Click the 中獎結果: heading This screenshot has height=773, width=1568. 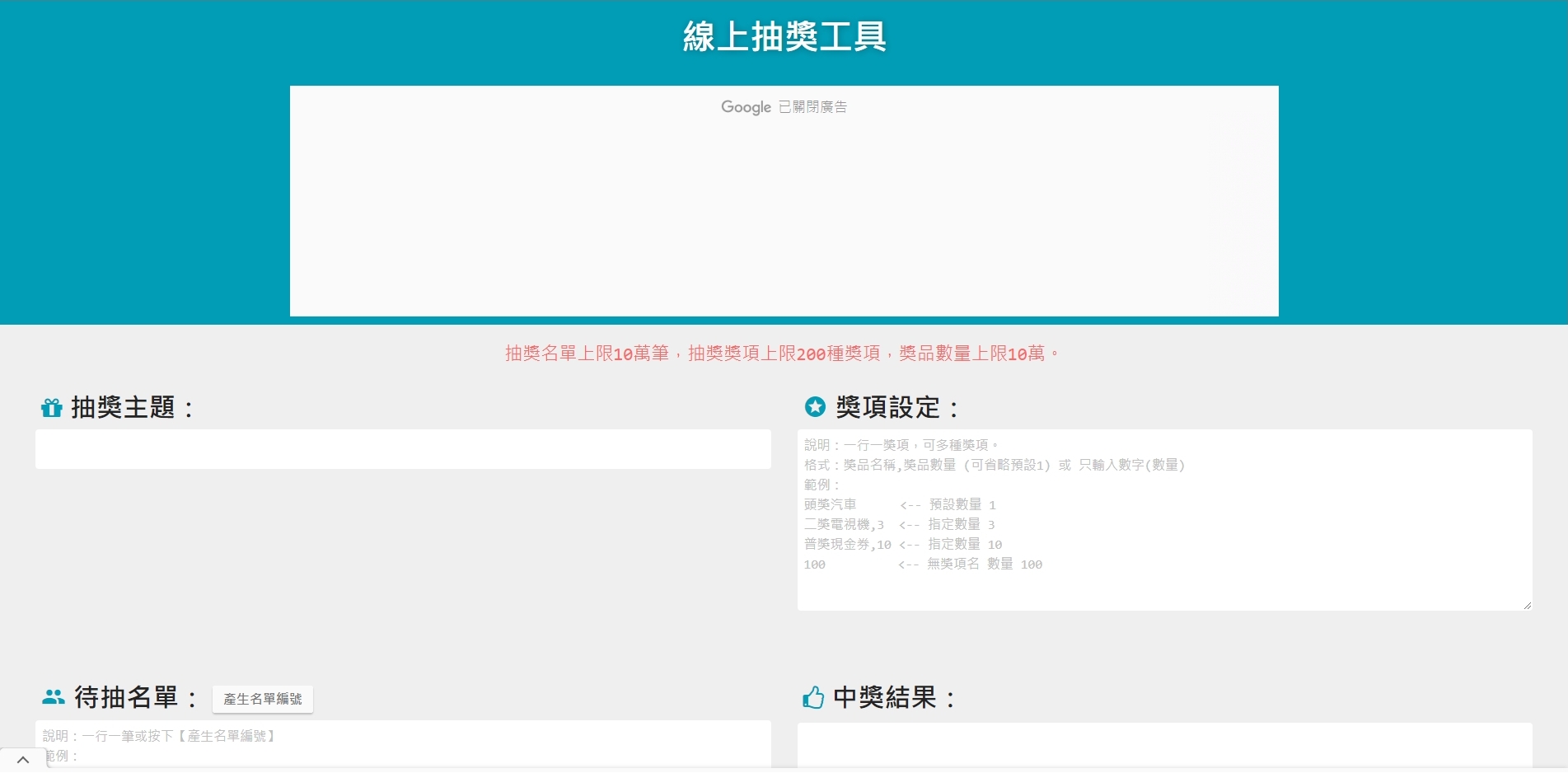tap(895, 697)
